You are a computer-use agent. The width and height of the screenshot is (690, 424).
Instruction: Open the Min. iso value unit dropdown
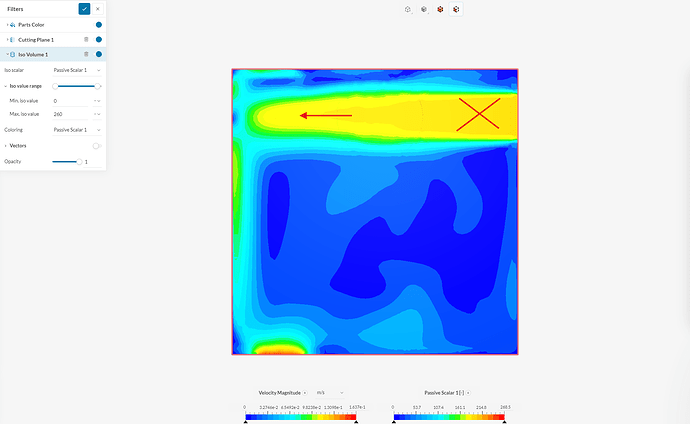point(97,101)
